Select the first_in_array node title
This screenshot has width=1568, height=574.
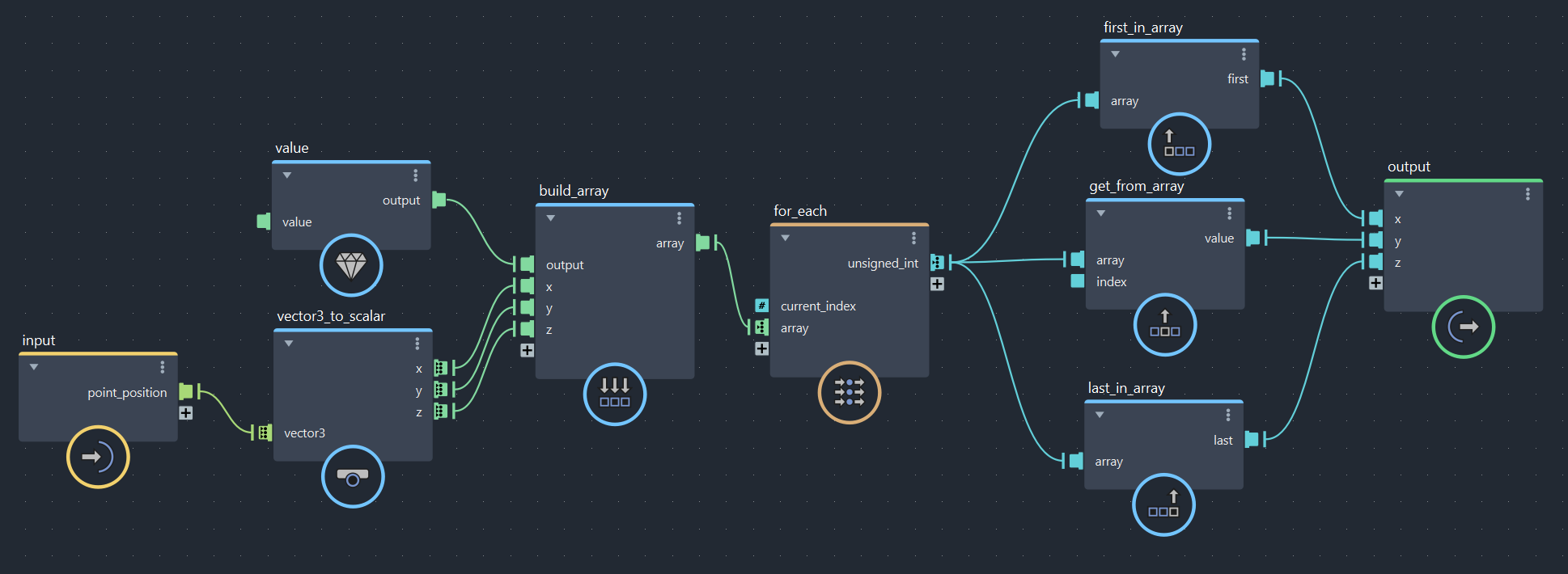[1143, 27]
